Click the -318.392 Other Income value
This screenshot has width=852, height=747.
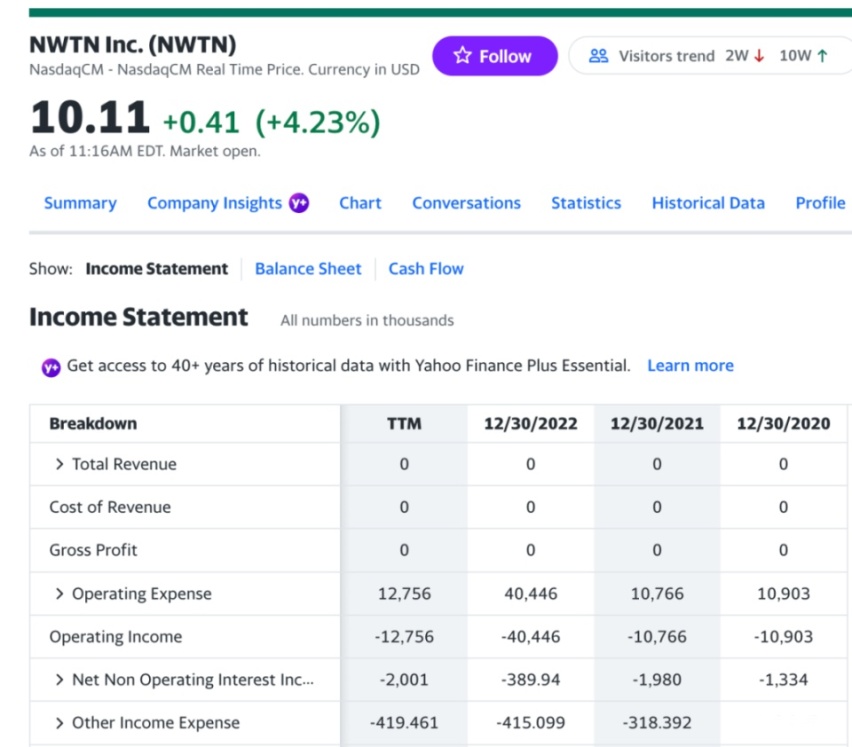coord(657,723)
